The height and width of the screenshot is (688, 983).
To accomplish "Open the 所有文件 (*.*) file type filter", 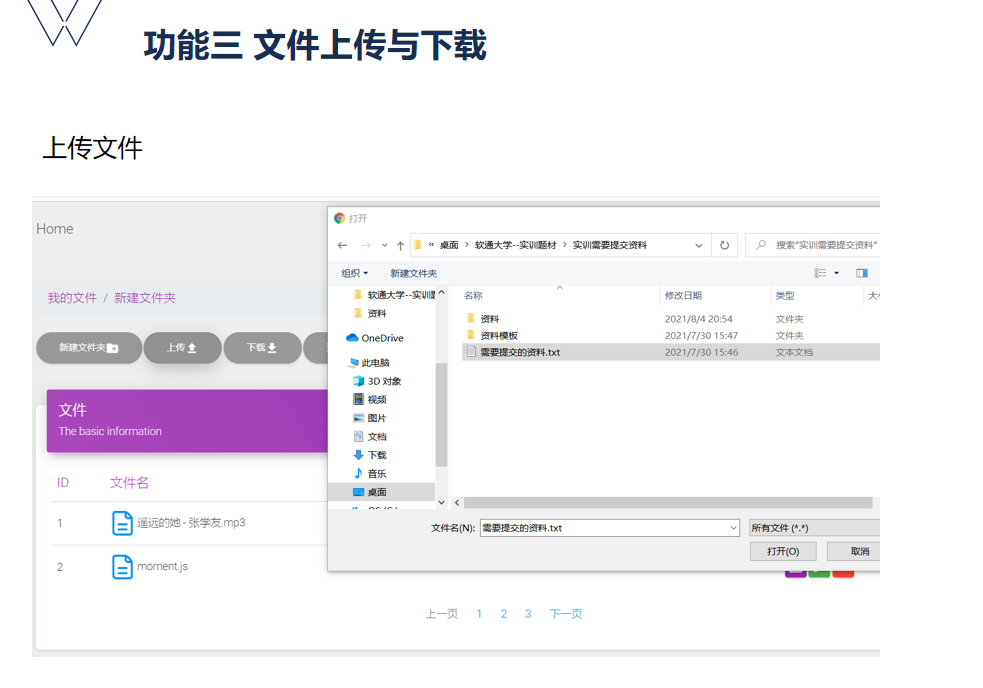I will pyautogui.click(x=814, y=528).
